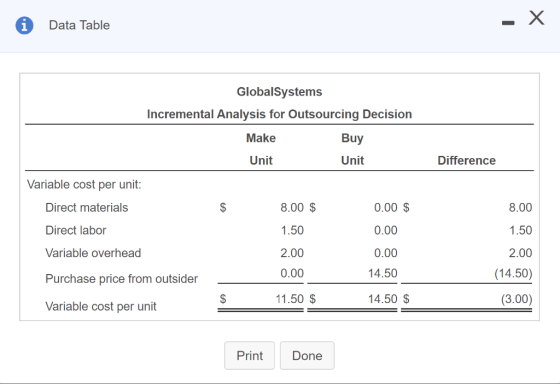Image resolution: width=560 pixels, height=384 pixels.
Task: Click Difference value (14.50)
Action: point(513,273)
